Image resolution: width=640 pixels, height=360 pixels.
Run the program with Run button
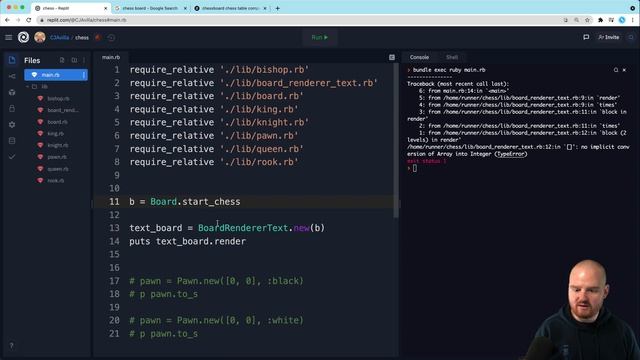point(320,38)
